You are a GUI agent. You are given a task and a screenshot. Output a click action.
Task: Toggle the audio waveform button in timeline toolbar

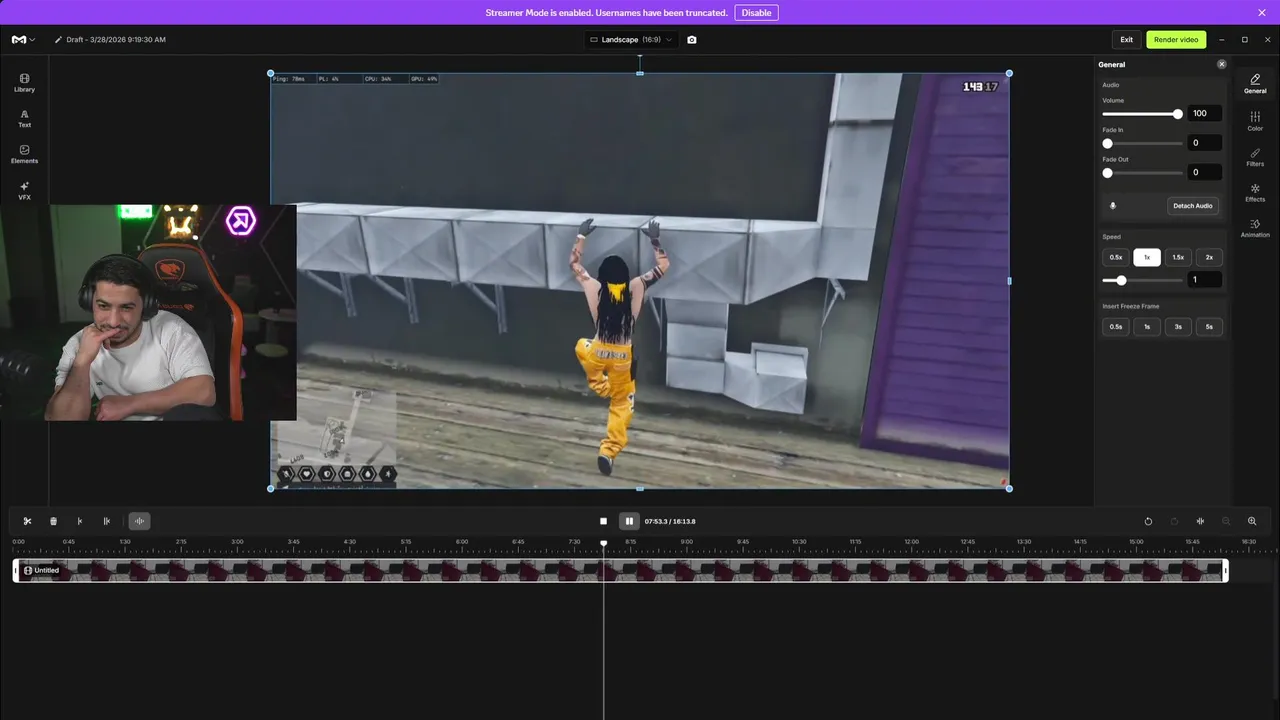[x=139, y=521]
